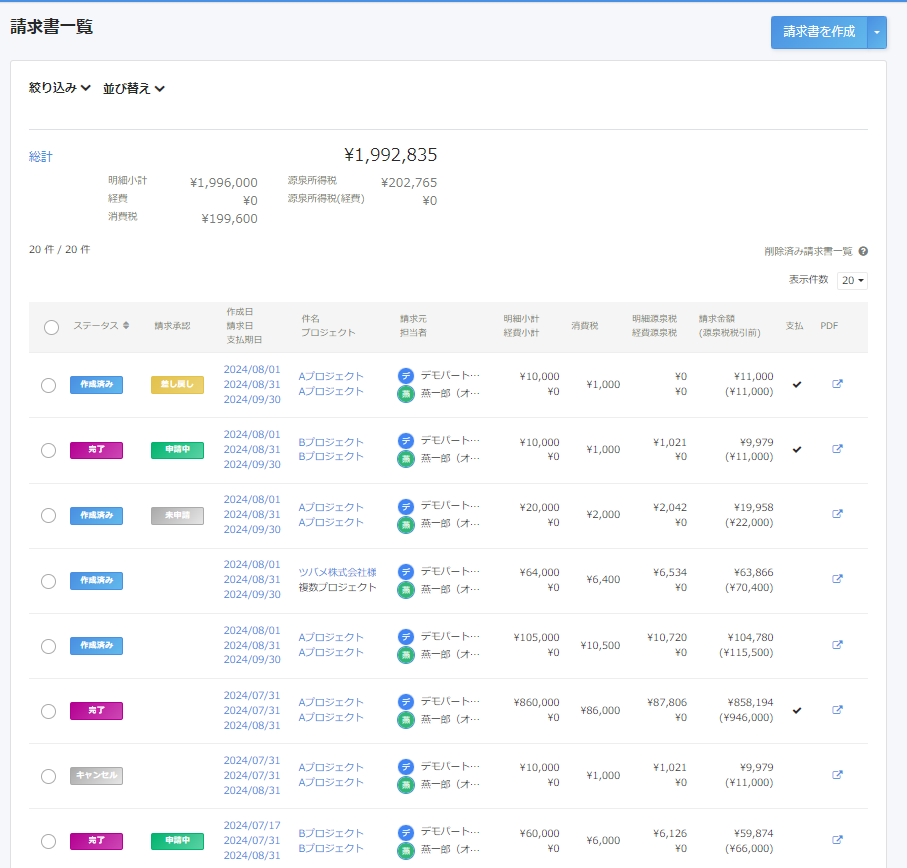Image resolution: width=907 pixels, height=868 pixels.
Task: Click 申請中 badge in 2024/07/17 row
Action: click(178, 841)
